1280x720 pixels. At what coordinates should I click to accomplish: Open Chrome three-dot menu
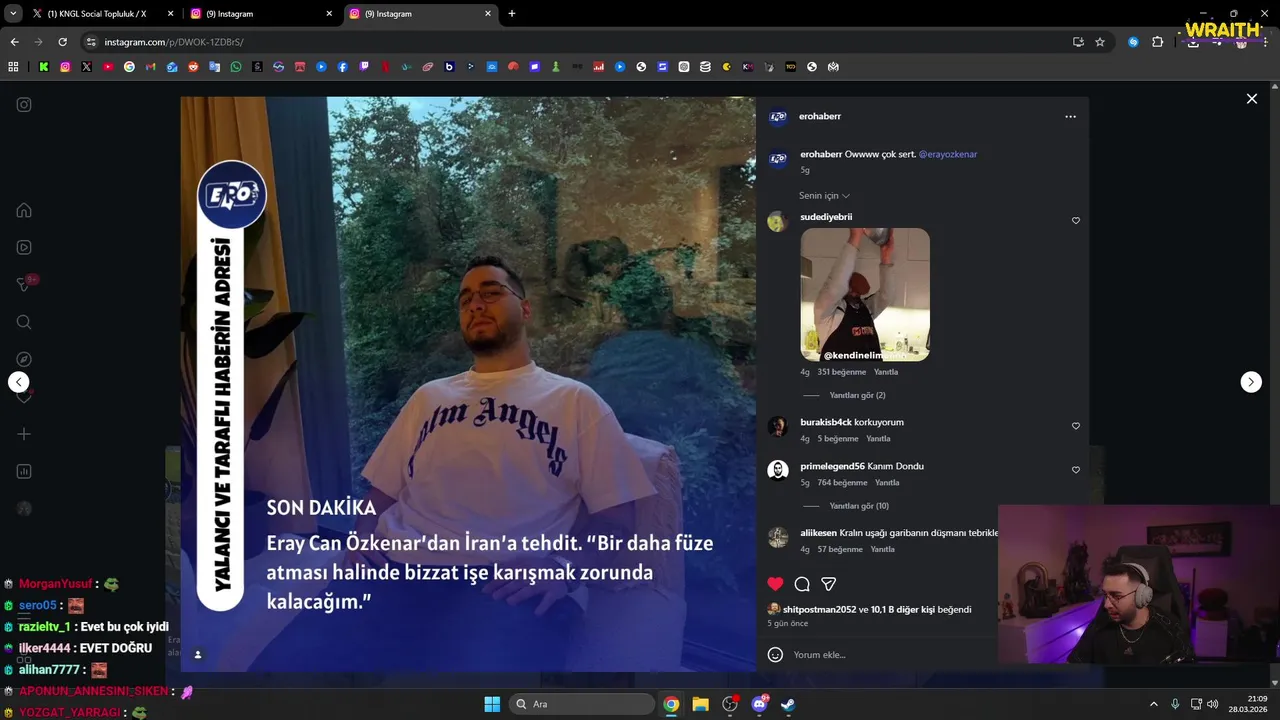[1265, 42]
